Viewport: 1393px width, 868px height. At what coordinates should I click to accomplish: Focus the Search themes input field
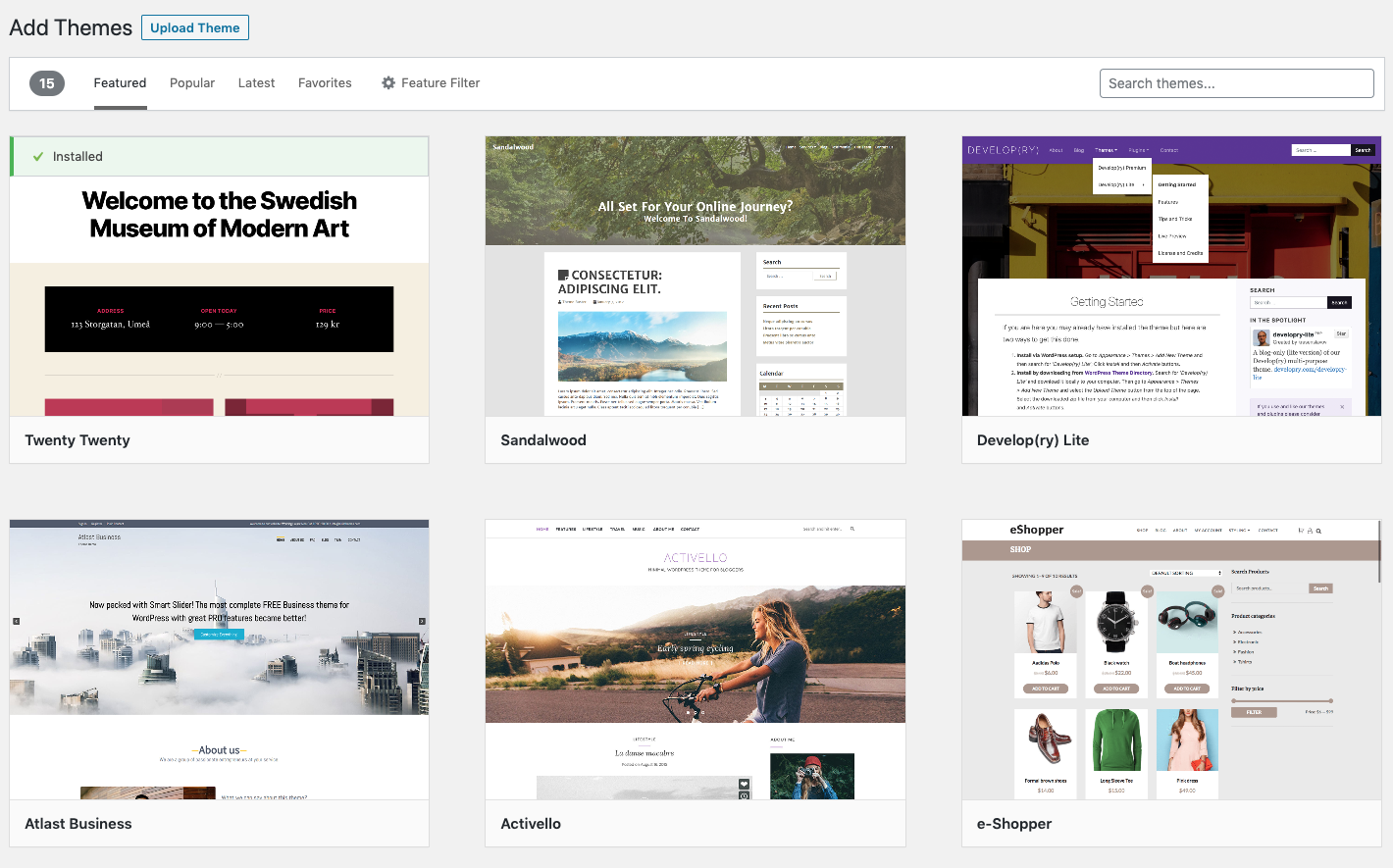coord(1236,83)
